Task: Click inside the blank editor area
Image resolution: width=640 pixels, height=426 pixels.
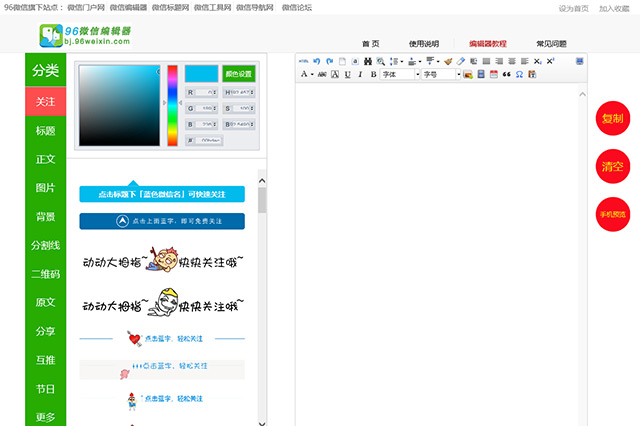Action: click(437, 253)
